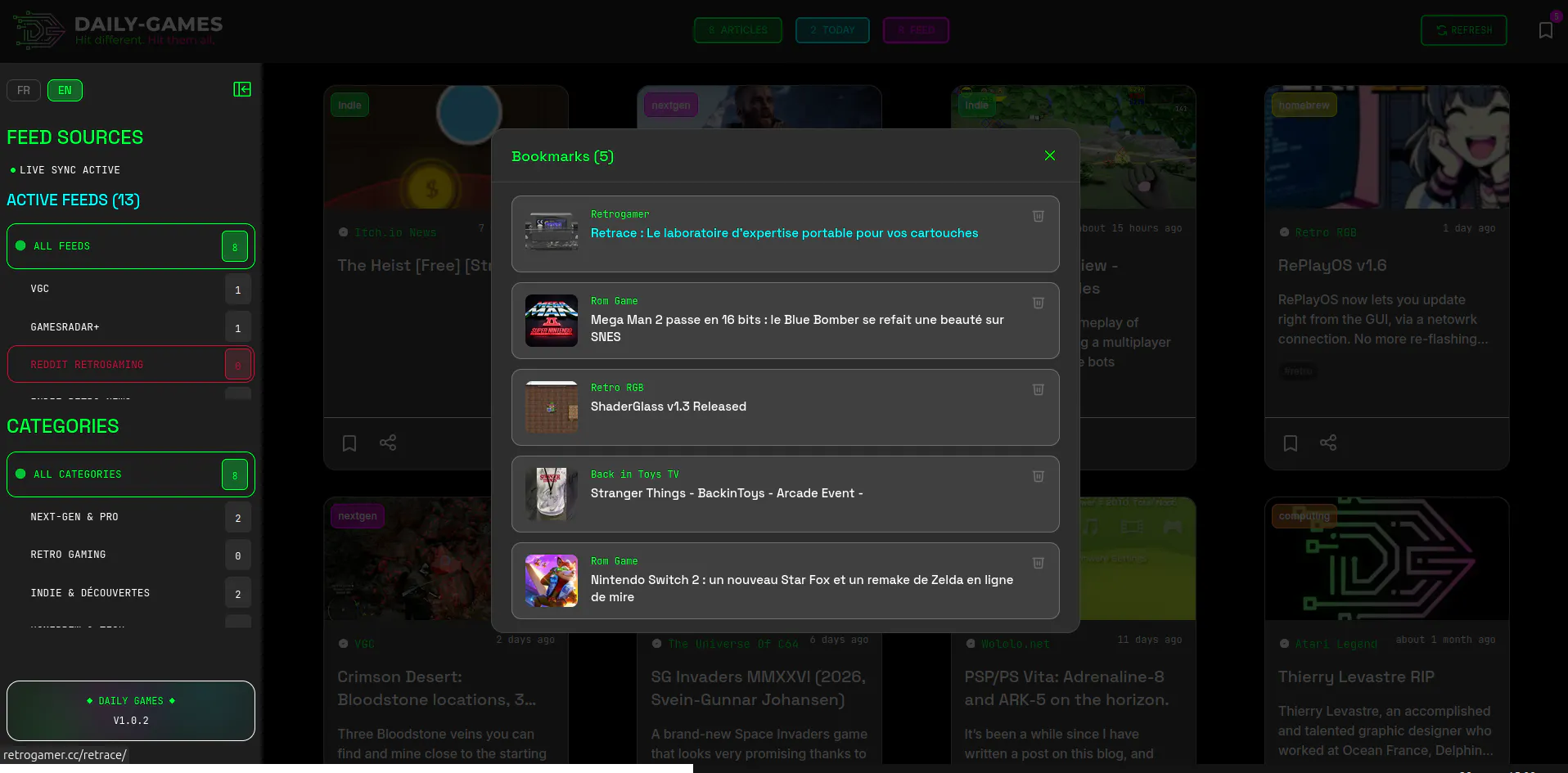1568x773 pixels.
Task: Click the homebrew tag on RePlayOS card
Action: (1304, 105)
